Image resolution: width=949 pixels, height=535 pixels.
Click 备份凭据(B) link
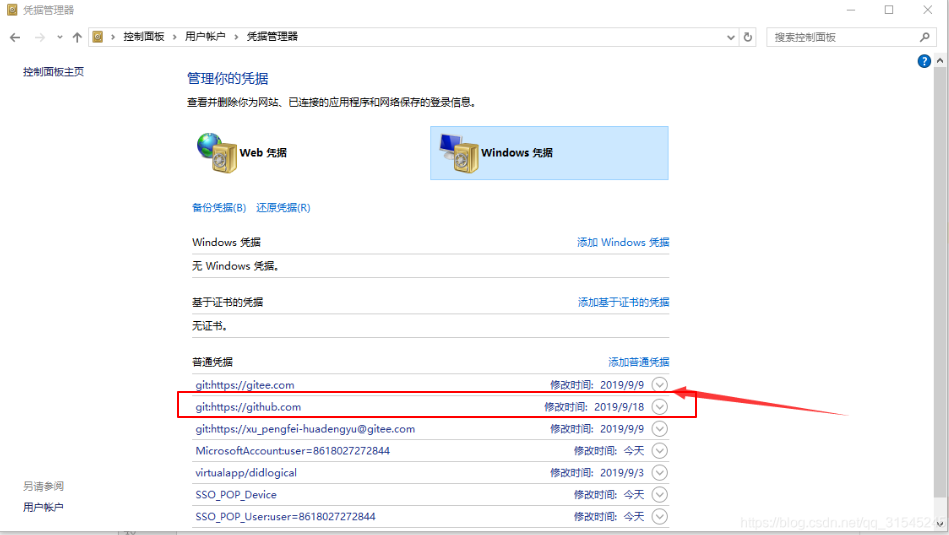[219, 208]
